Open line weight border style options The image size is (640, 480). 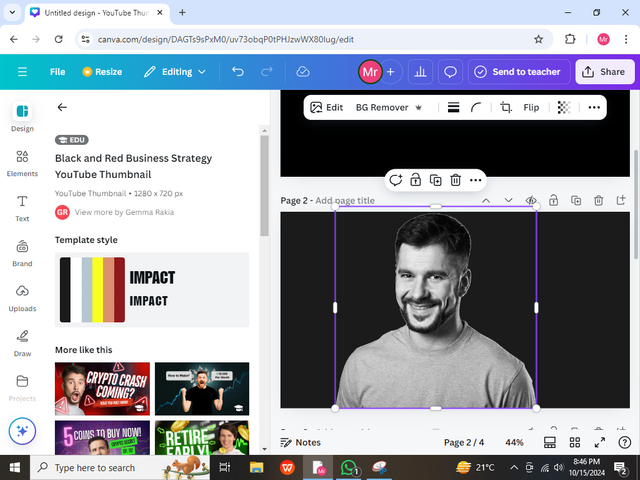tap(453, 107)
